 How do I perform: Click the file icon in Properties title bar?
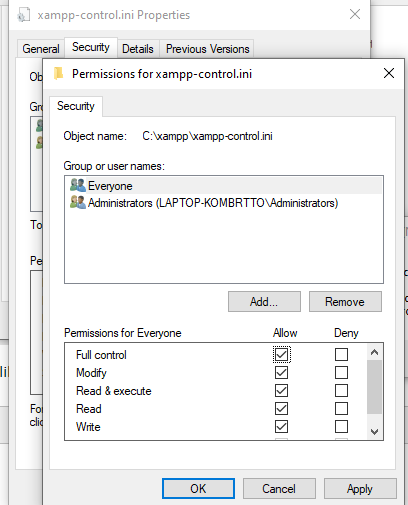24,15
